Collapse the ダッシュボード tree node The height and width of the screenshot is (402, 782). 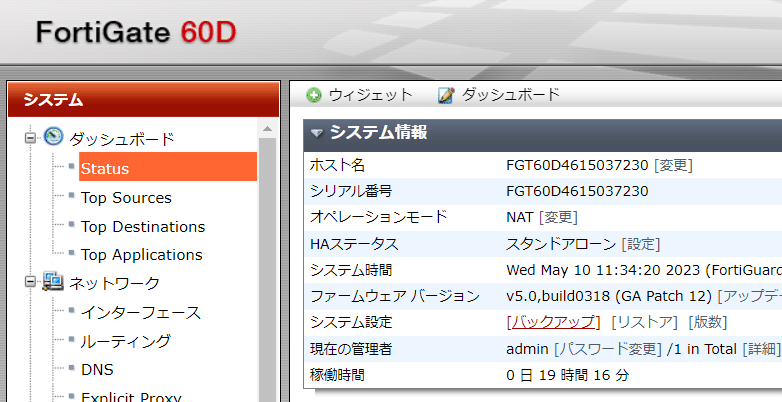point(30,138)
